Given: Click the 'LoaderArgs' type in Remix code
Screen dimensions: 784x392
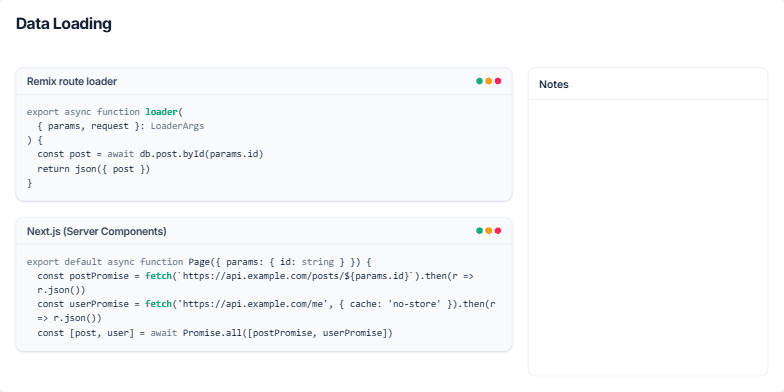Looking at the screenshot, I should pos(178,126).
